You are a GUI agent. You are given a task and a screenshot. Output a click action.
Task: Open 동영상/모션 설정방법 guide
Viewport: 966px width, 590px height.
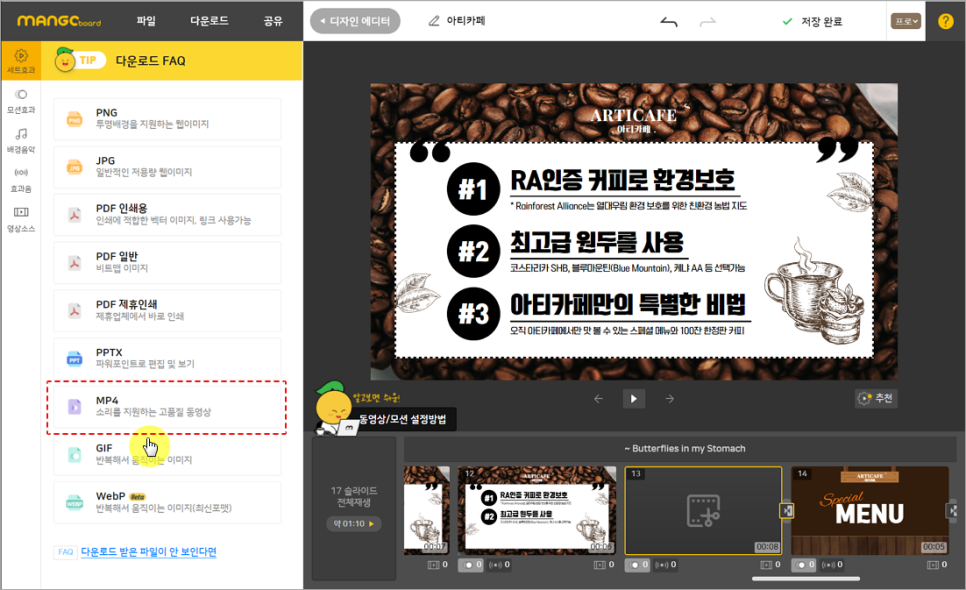coord(402,419)
